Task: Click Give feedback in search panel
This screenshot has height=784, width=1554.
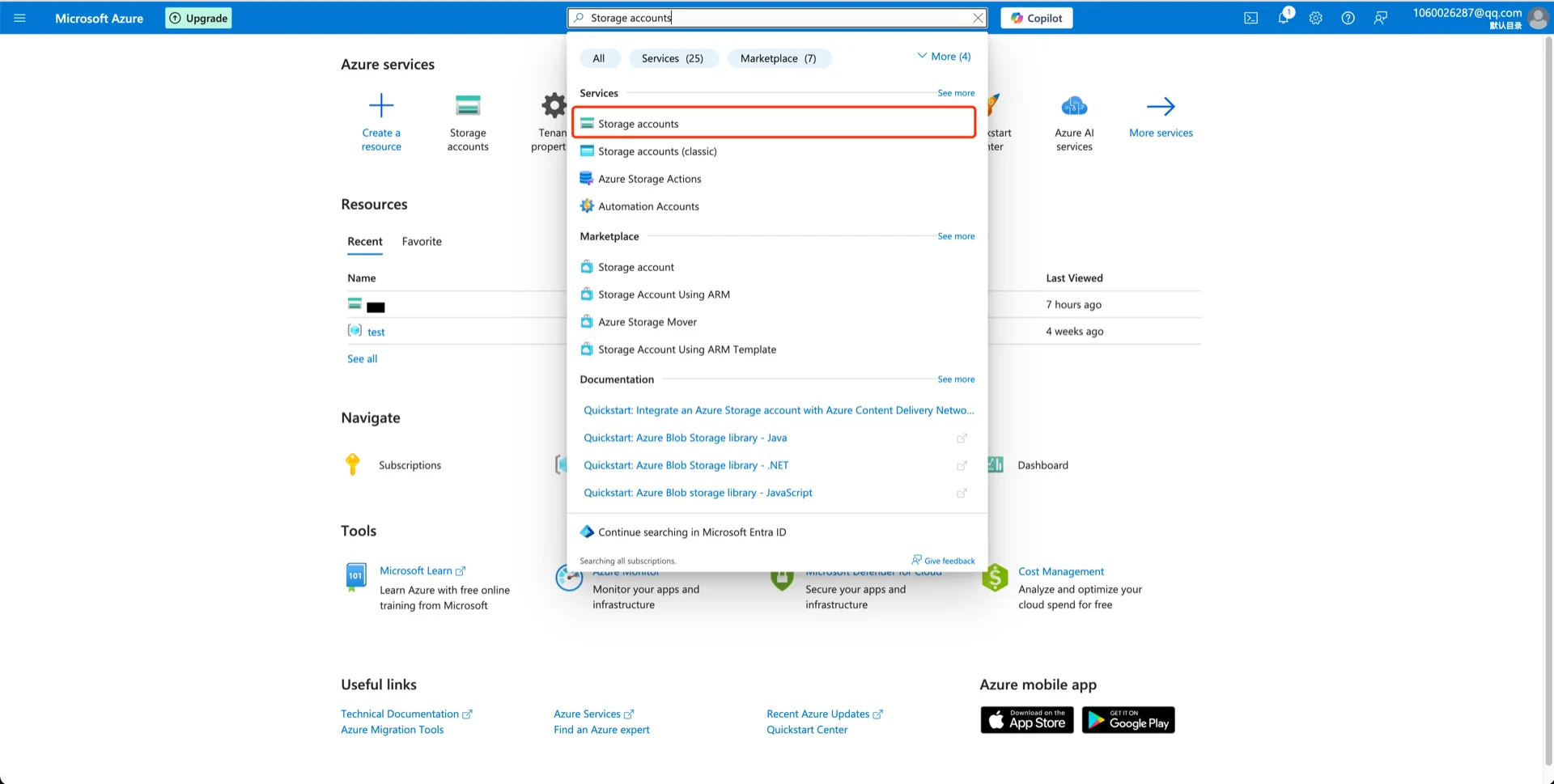Action: pos(943,561)
